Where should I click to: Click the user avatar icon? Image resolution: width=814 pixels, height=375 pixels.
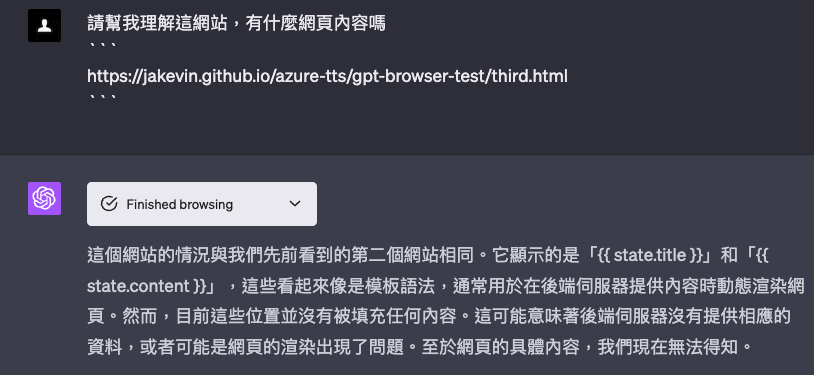(44, 25)
